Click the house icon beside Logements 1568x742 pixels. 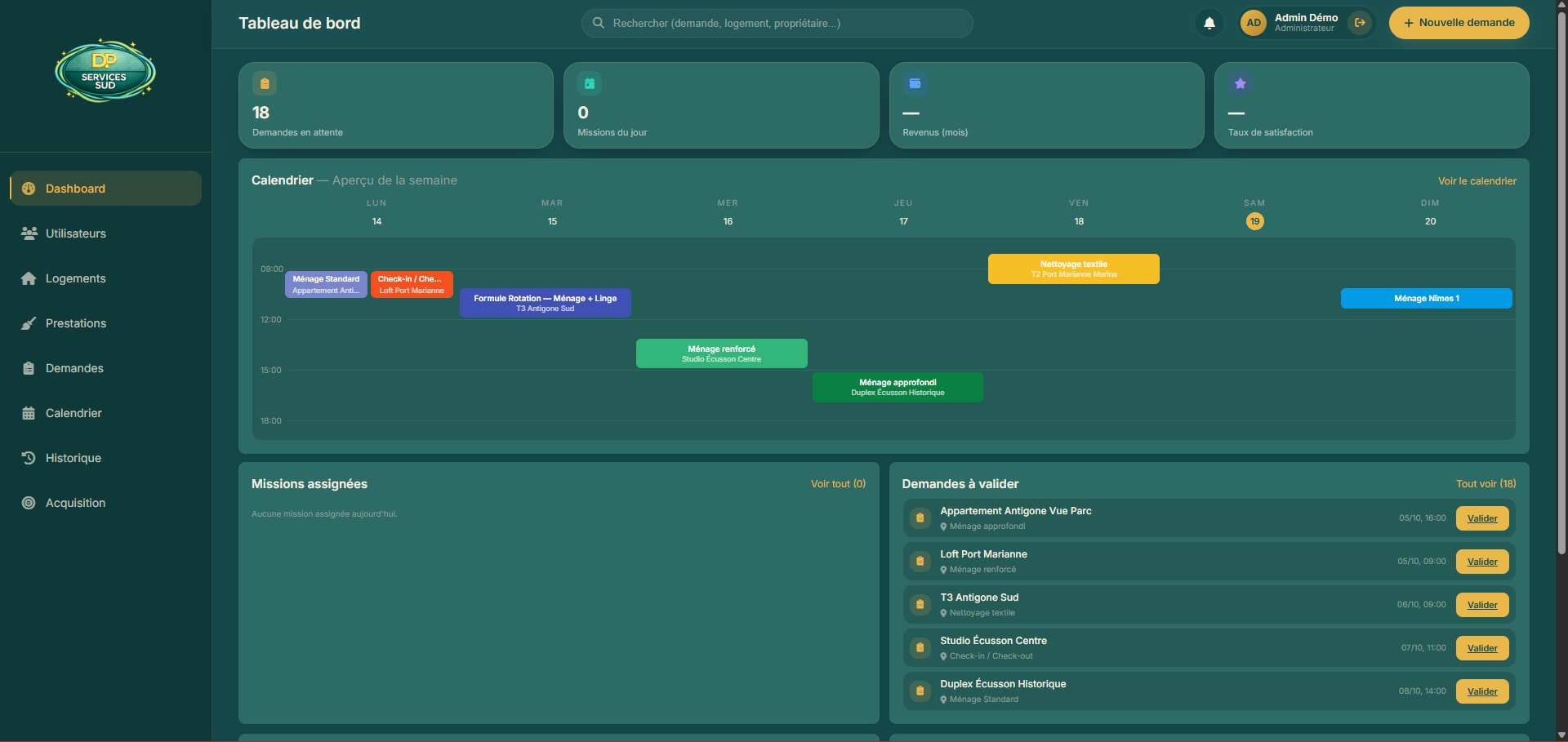[x=29, y=278]
